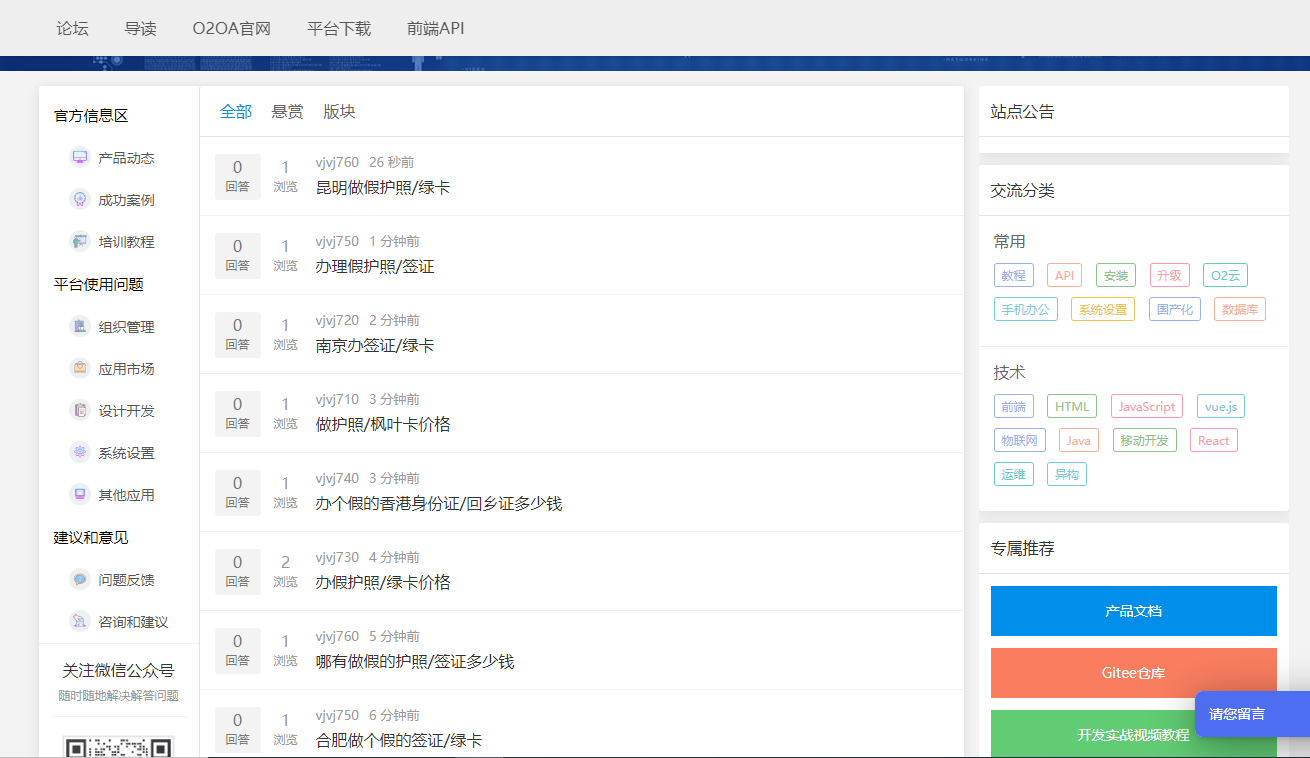Click the 应用市场 sidebar icon
Viewport: 1310px width, 758px height.
click(x=80, y=369)
